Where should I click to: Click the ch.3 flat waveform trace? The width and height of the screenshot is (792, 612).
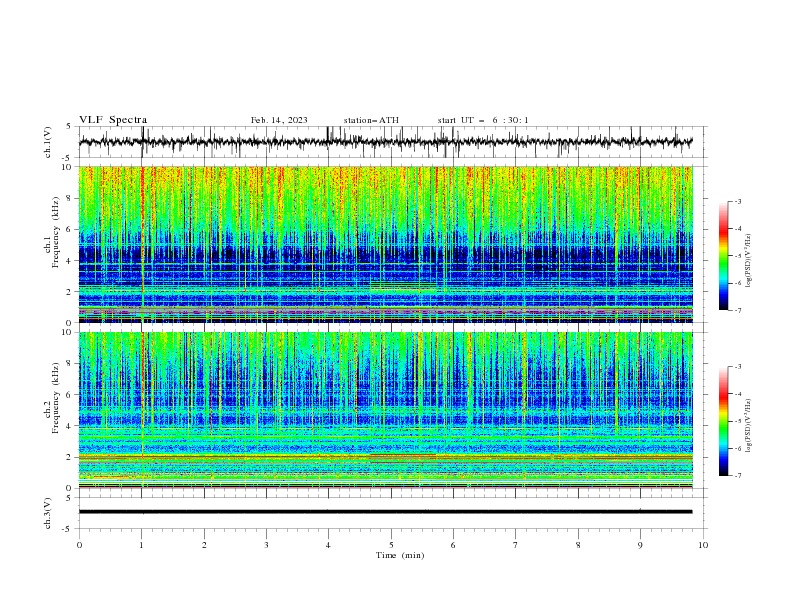pos(385,512)
